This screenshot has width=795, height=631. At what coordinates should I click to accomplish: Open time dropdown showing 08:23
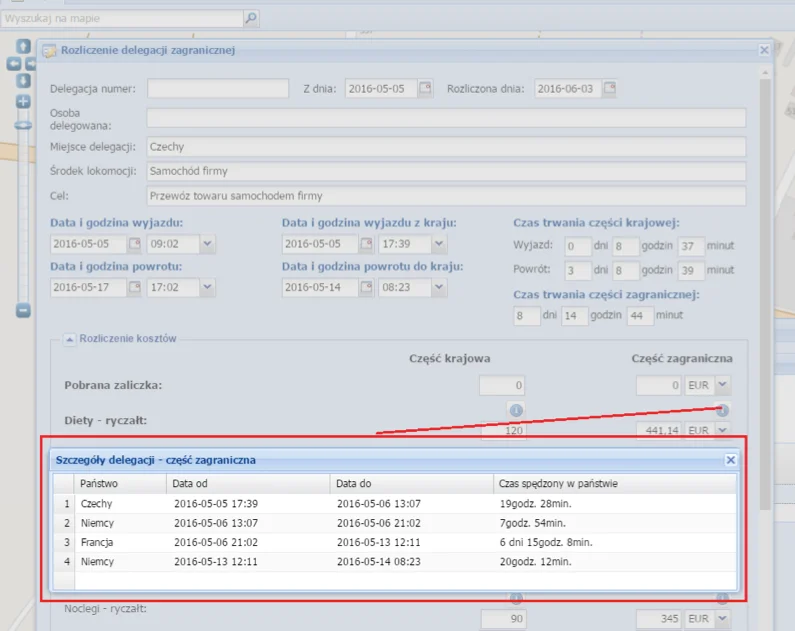[x=439, y=287]
